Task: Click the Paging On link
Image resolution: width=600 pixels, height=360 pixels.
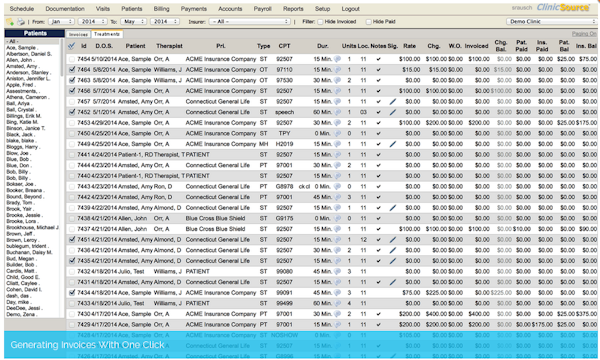Action: point(584,34)
